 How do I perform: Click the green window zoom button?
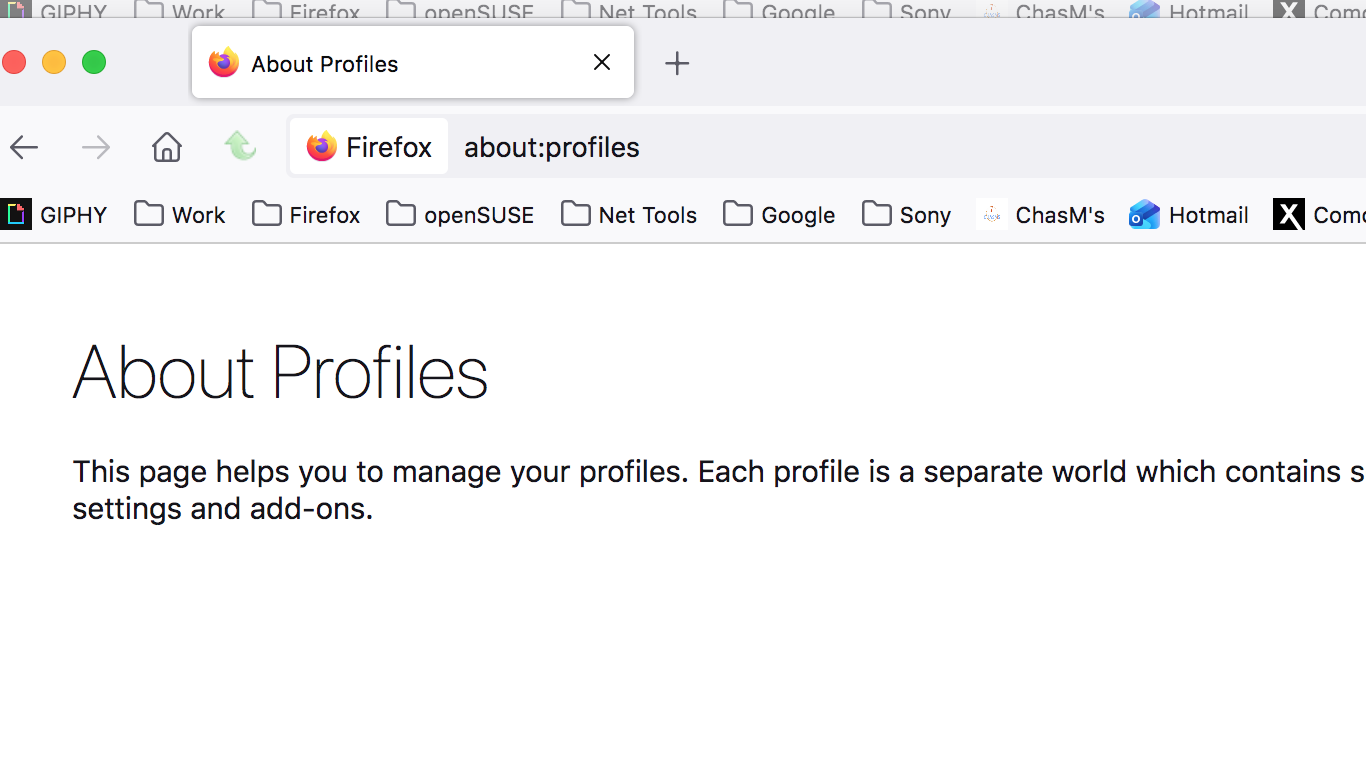pos(94,63)
